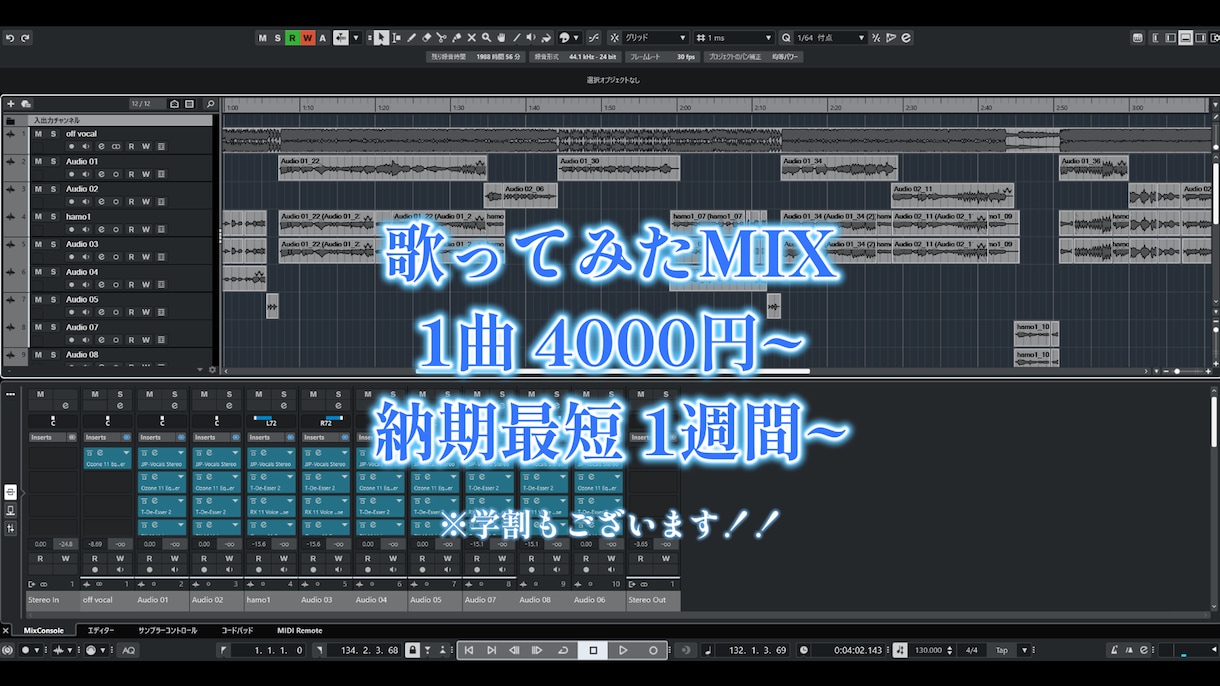Click the Redo arrow icon
The image size is (1220, 686).
click(25, 38)
